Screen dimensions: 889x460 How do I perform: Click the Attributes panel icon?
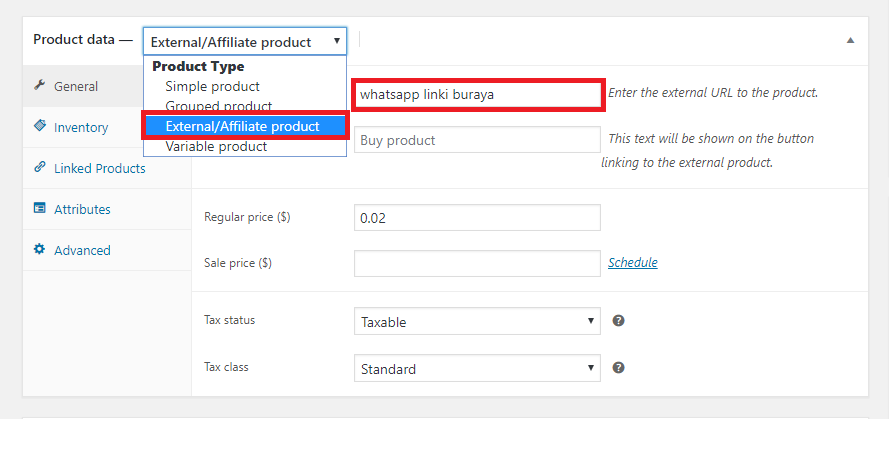point(40,208)
